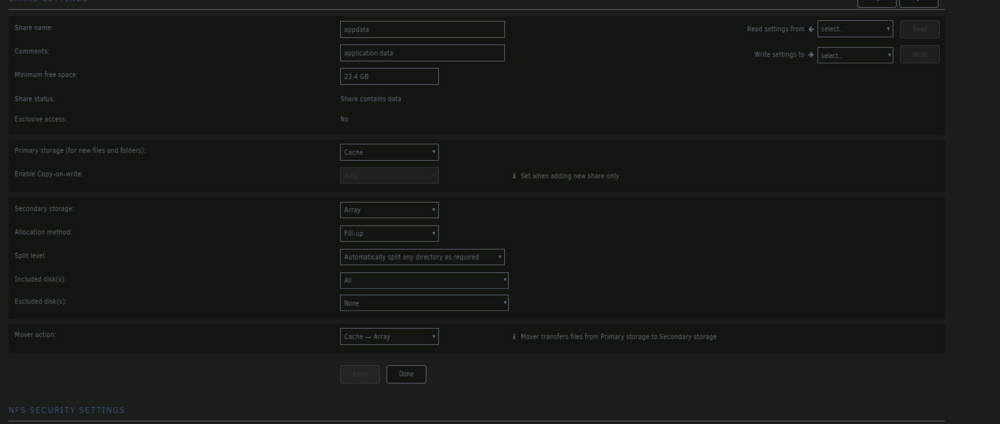Click the 'Included disk(s):' label

40,279
